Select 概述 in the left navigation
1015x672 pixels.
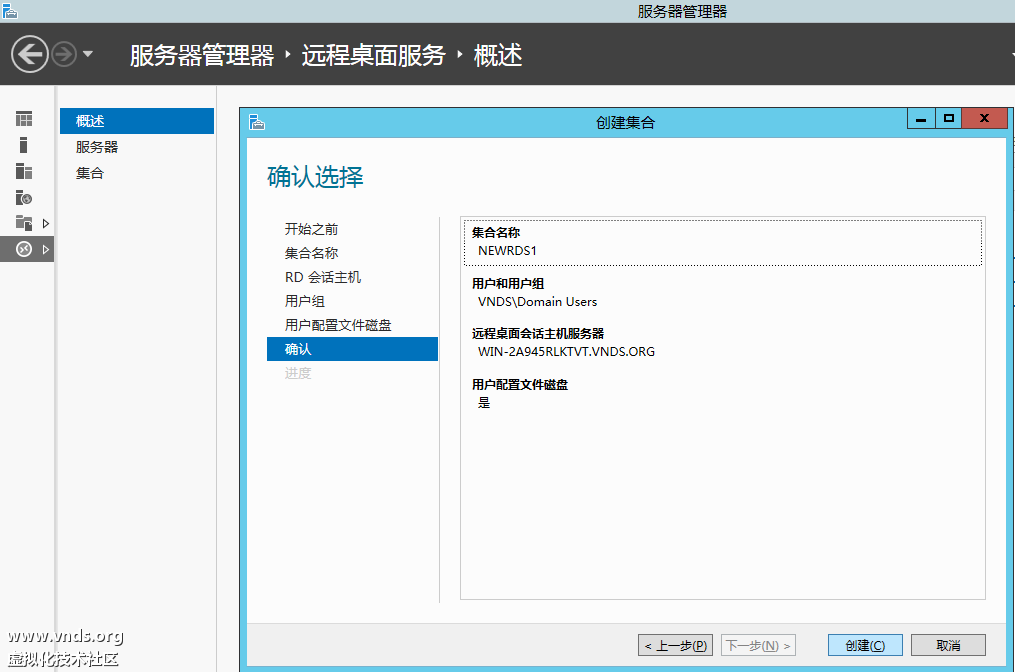137,121
